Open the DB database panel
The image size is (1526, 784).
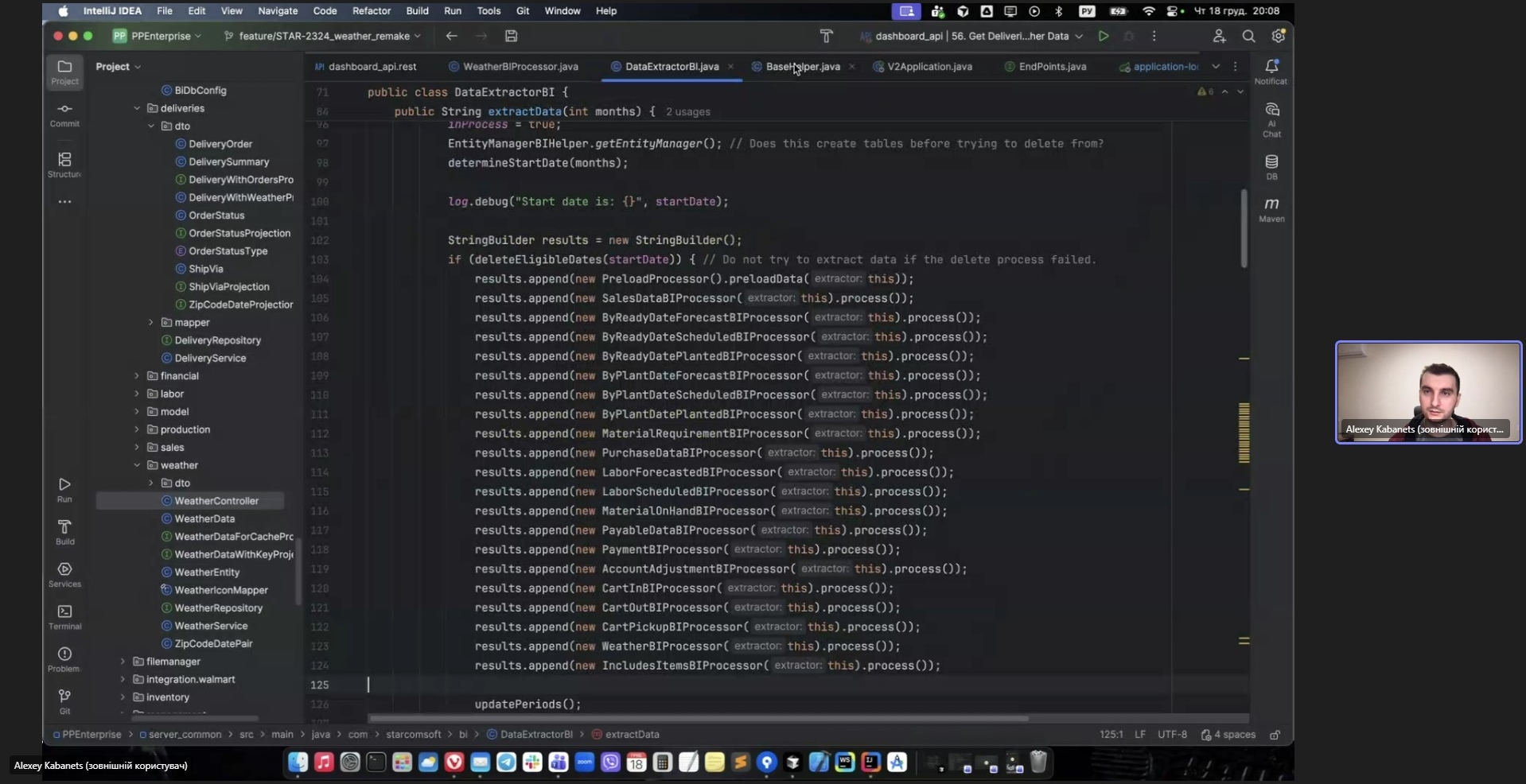coord(1271,166)
